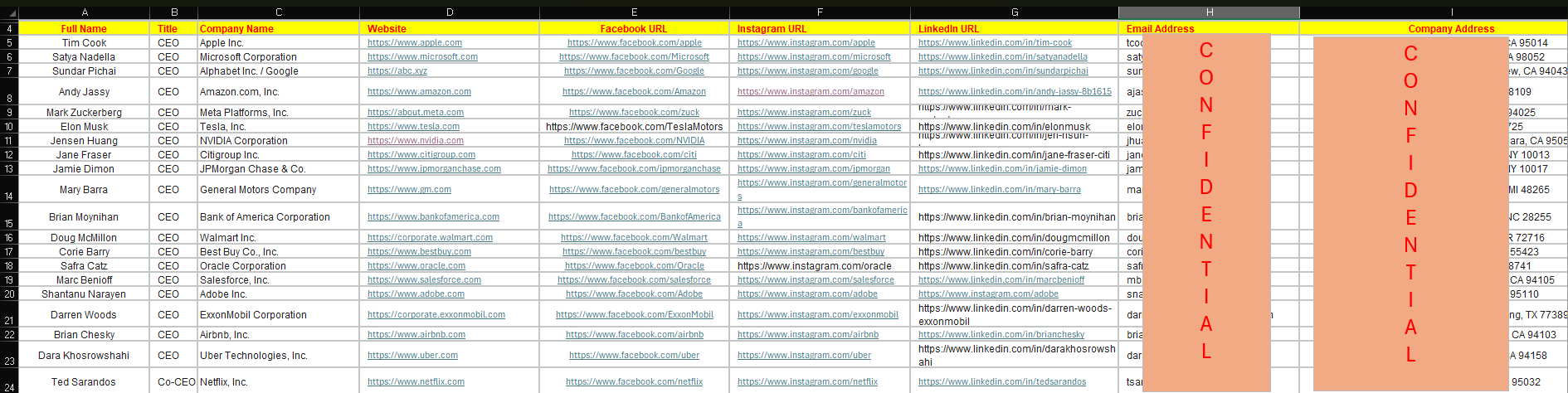Select column H header
The image size is (1568, 393).
tap(1209, 12)
